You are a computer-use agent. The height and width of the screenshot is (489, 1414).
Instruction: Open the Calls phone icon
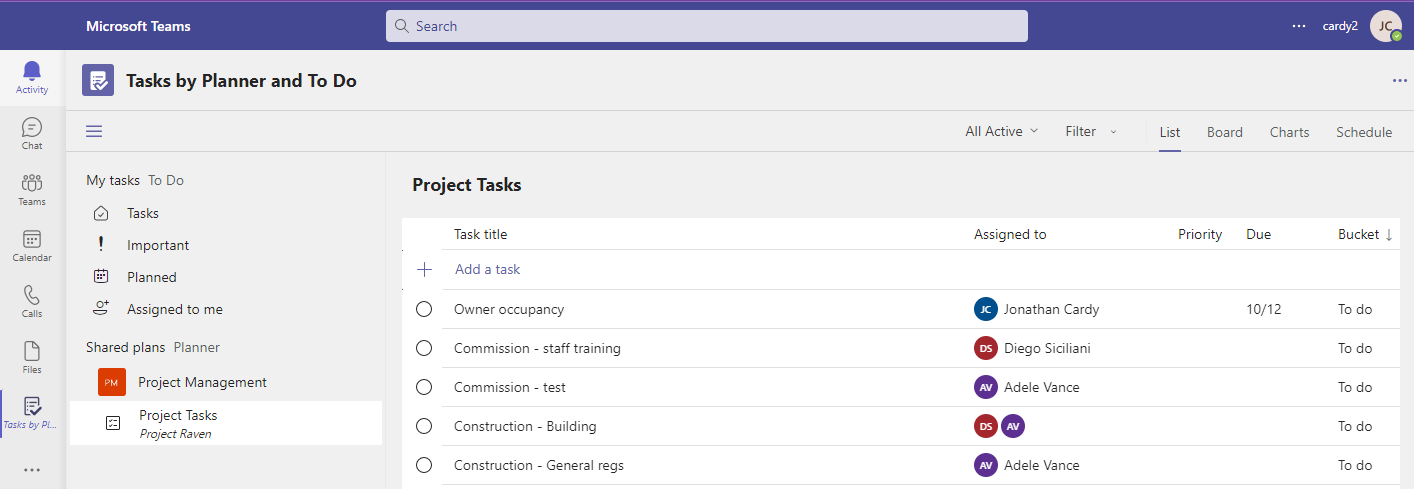(x=32, y=296)
